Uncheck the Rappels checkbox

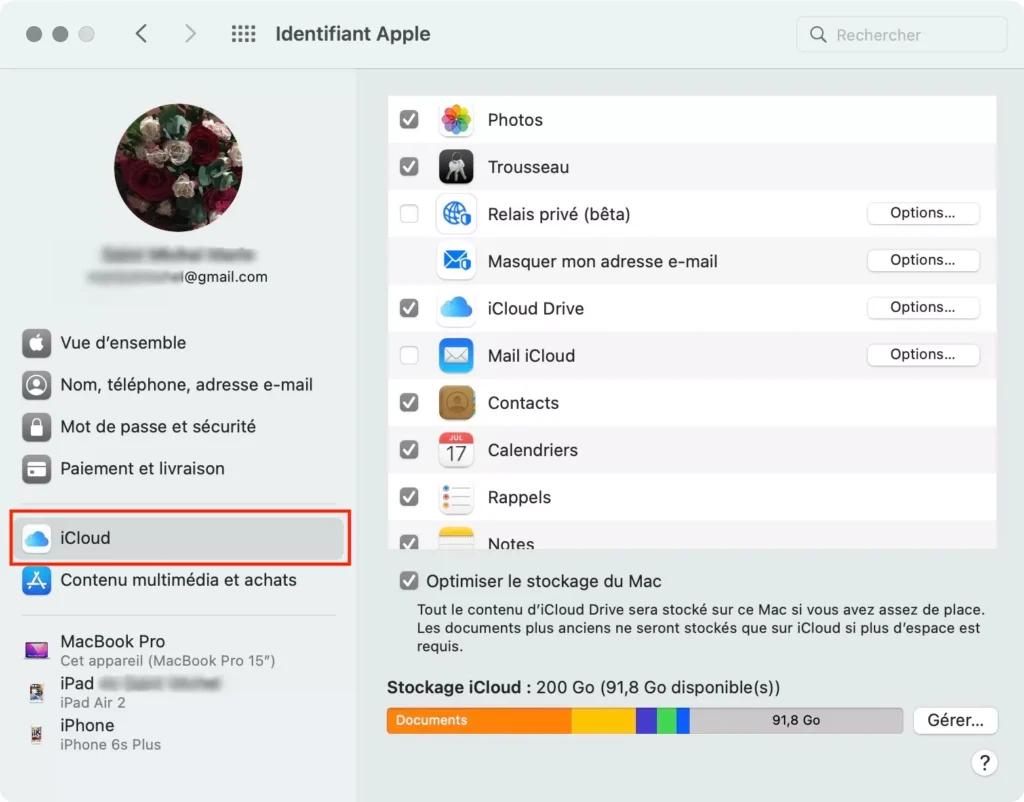409,496
